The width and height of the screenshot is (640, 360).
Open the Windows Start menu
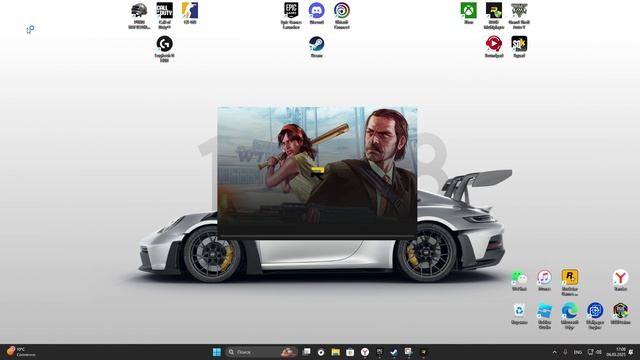(x=217, y=352)
